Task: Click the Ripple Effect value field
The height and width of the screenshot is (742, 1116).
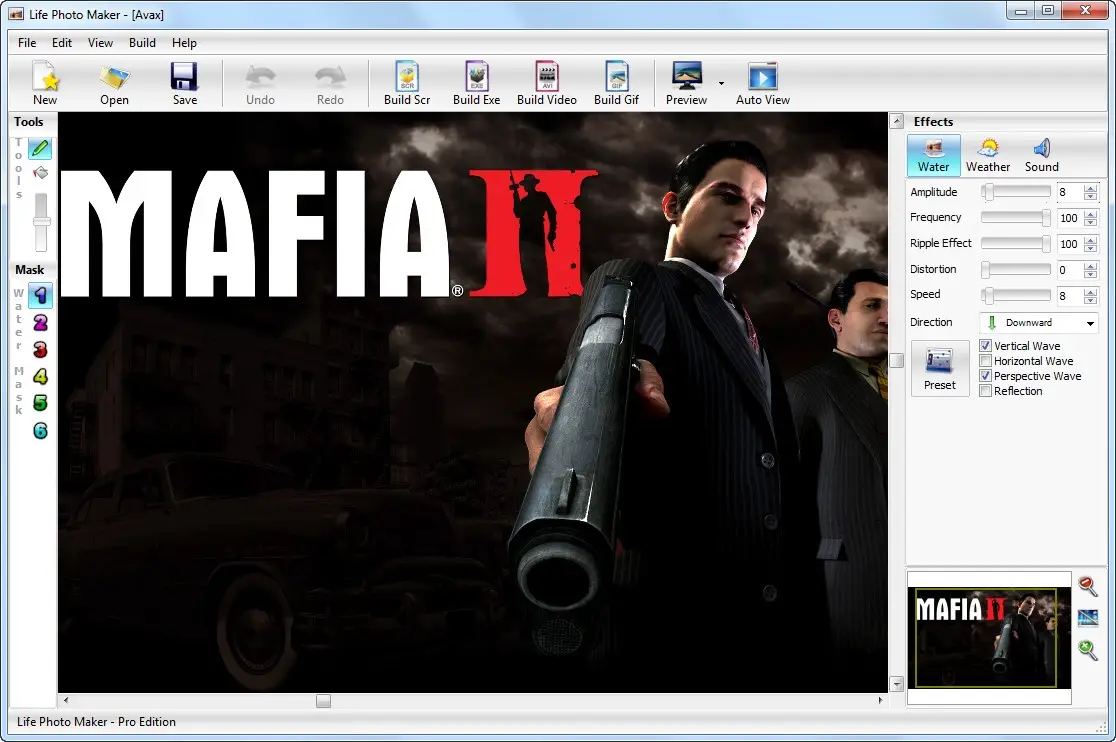Action: (1069, 244)
